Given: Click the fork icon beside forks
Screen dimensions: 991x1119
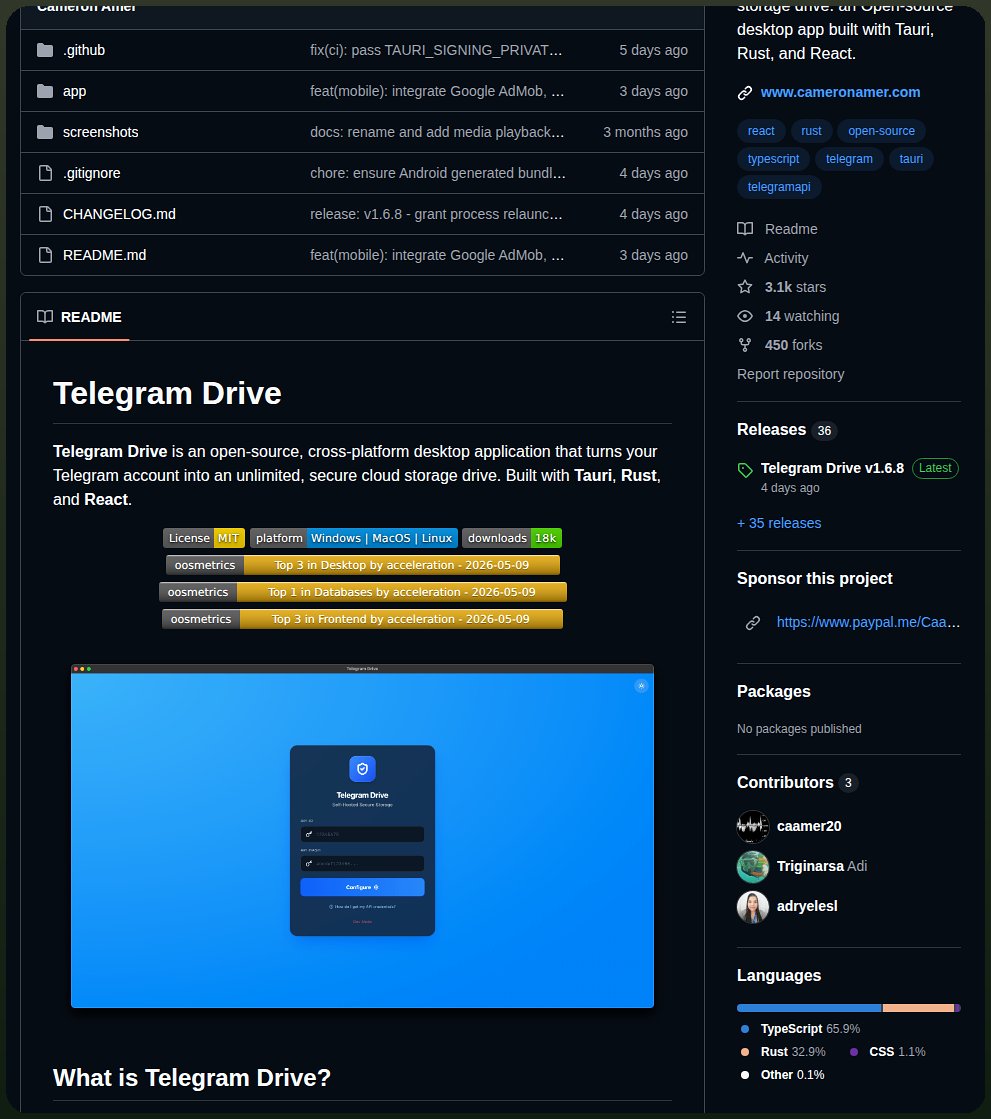Looking at the screenshot, I should tap(745, 345).
